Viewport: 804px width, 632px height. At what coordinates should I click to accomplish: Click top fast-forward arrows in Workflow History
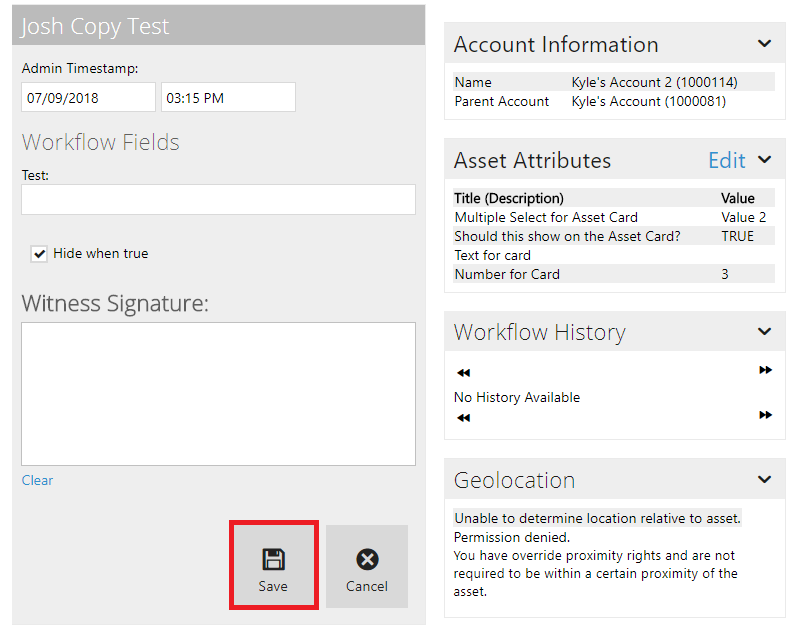pyautogui.click(x=765, y=370)
